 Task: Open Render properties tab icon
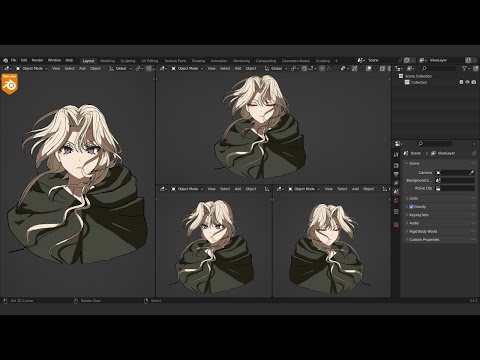pyautogui.click(x=396, y=166)
